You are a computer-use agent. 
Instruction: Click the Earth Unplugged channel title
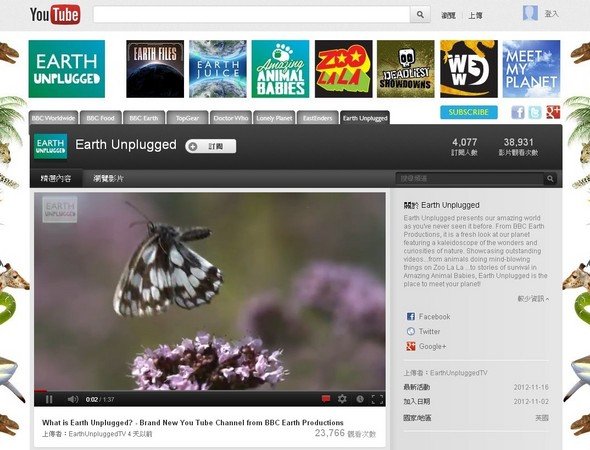126,145
